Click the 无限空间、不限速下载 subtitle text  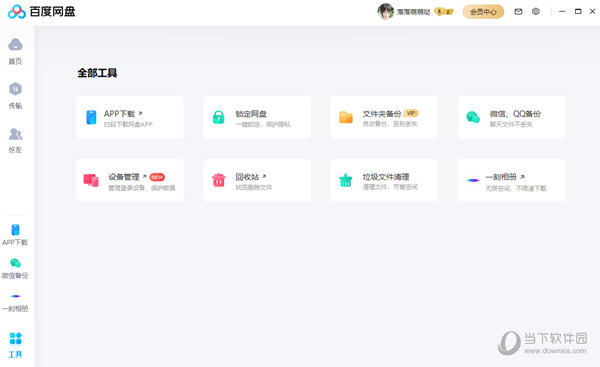[x=516, y=188]
